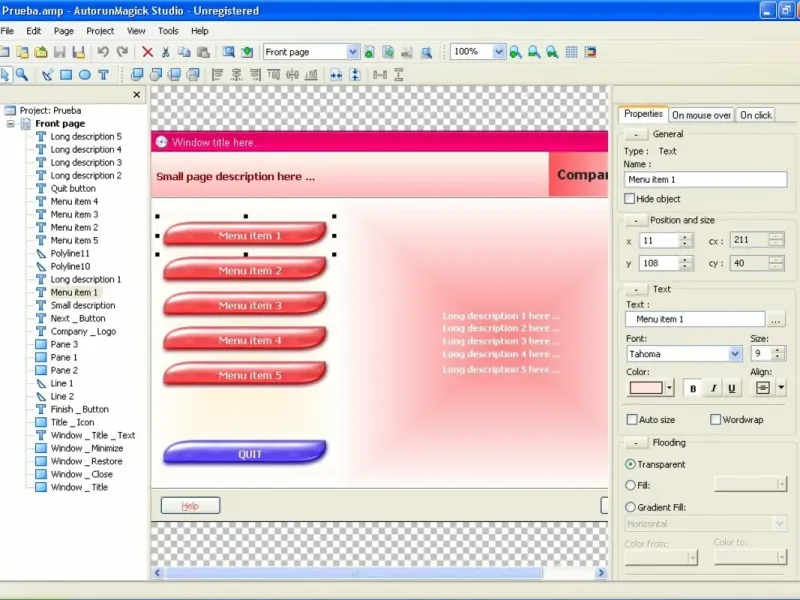Click the Bold formatting button
Image resolution: width=800 pixels, height=600 pixels.
[693, 388]
